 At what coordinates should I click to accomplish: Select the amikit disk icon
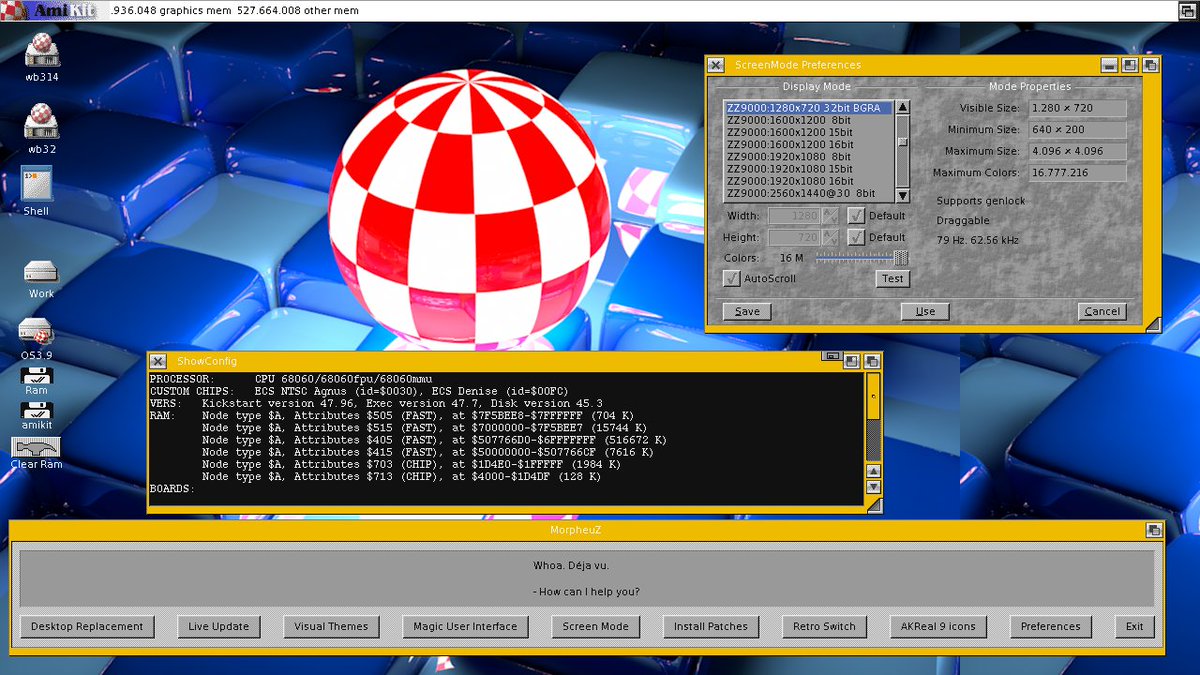coord(37,410)
